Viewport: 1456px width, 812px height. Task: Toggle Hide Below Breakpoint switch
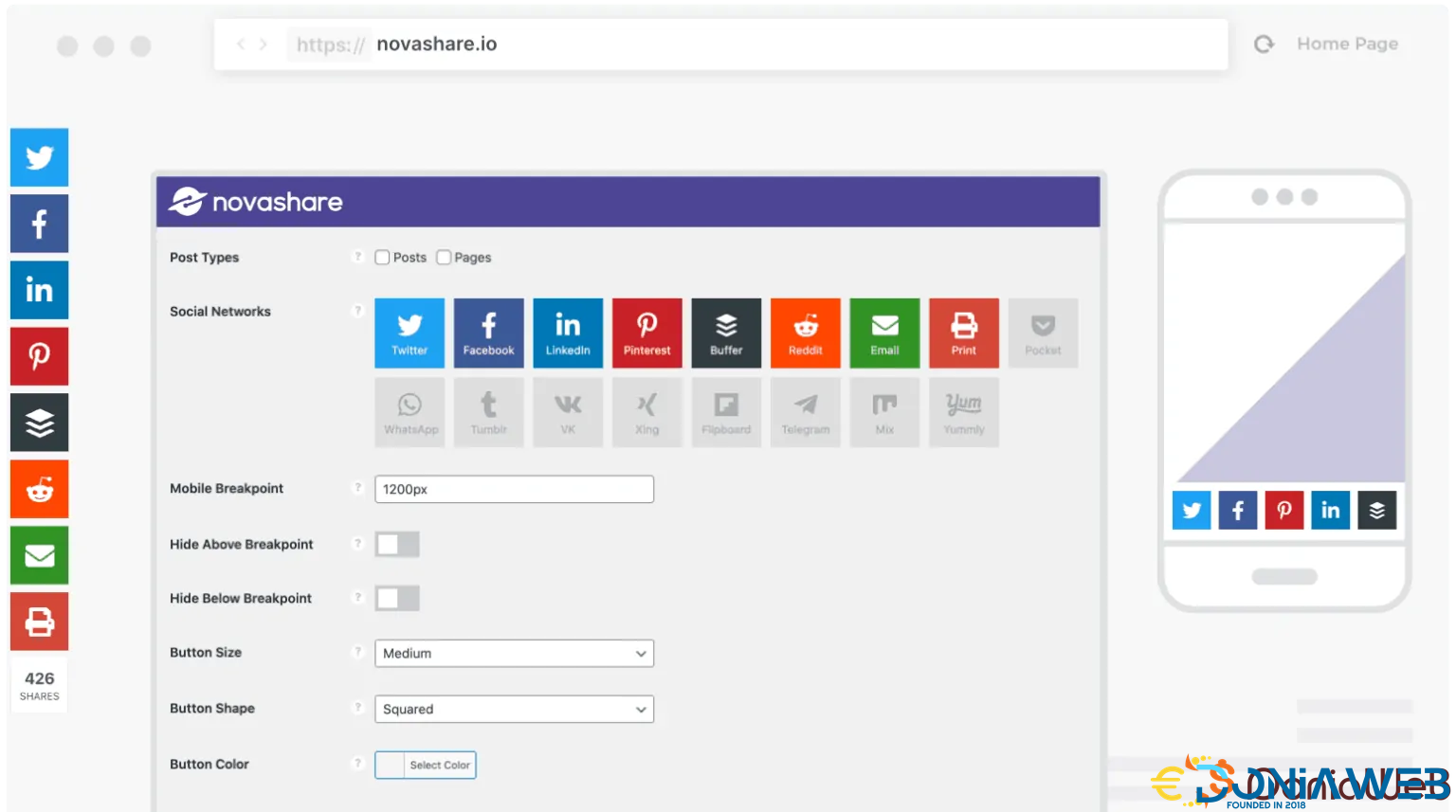[x=397, y=598]
